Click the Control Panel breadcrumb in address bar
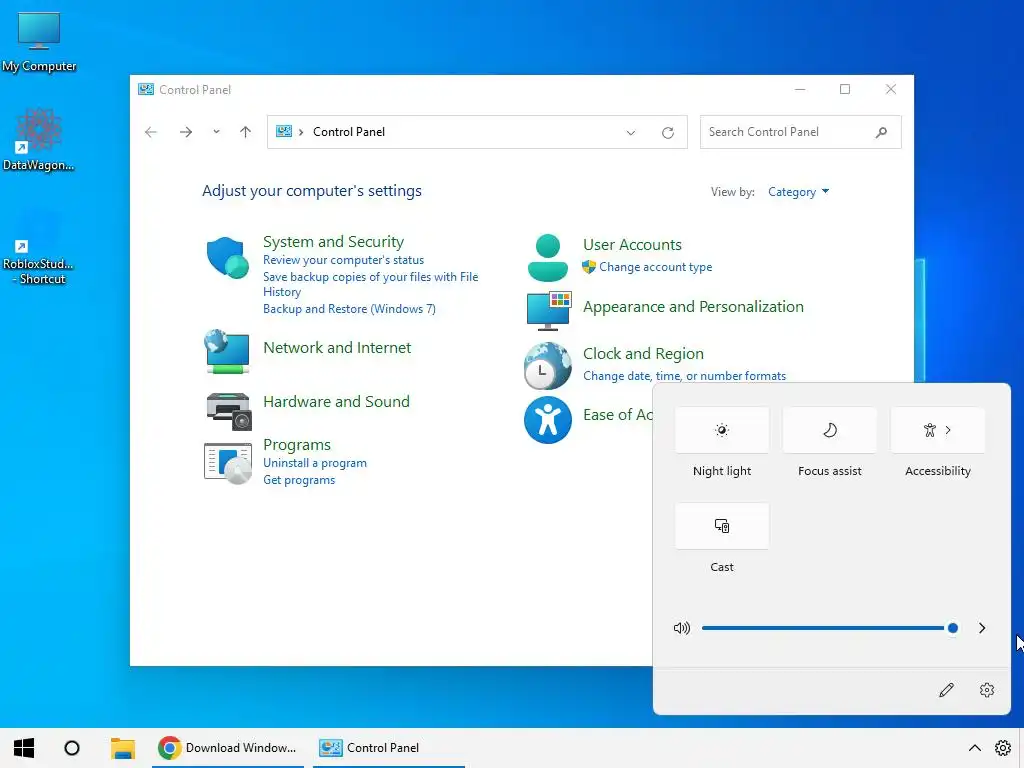Image resolution: width=1024 pixels, height=768 pixels. (349, 132)
